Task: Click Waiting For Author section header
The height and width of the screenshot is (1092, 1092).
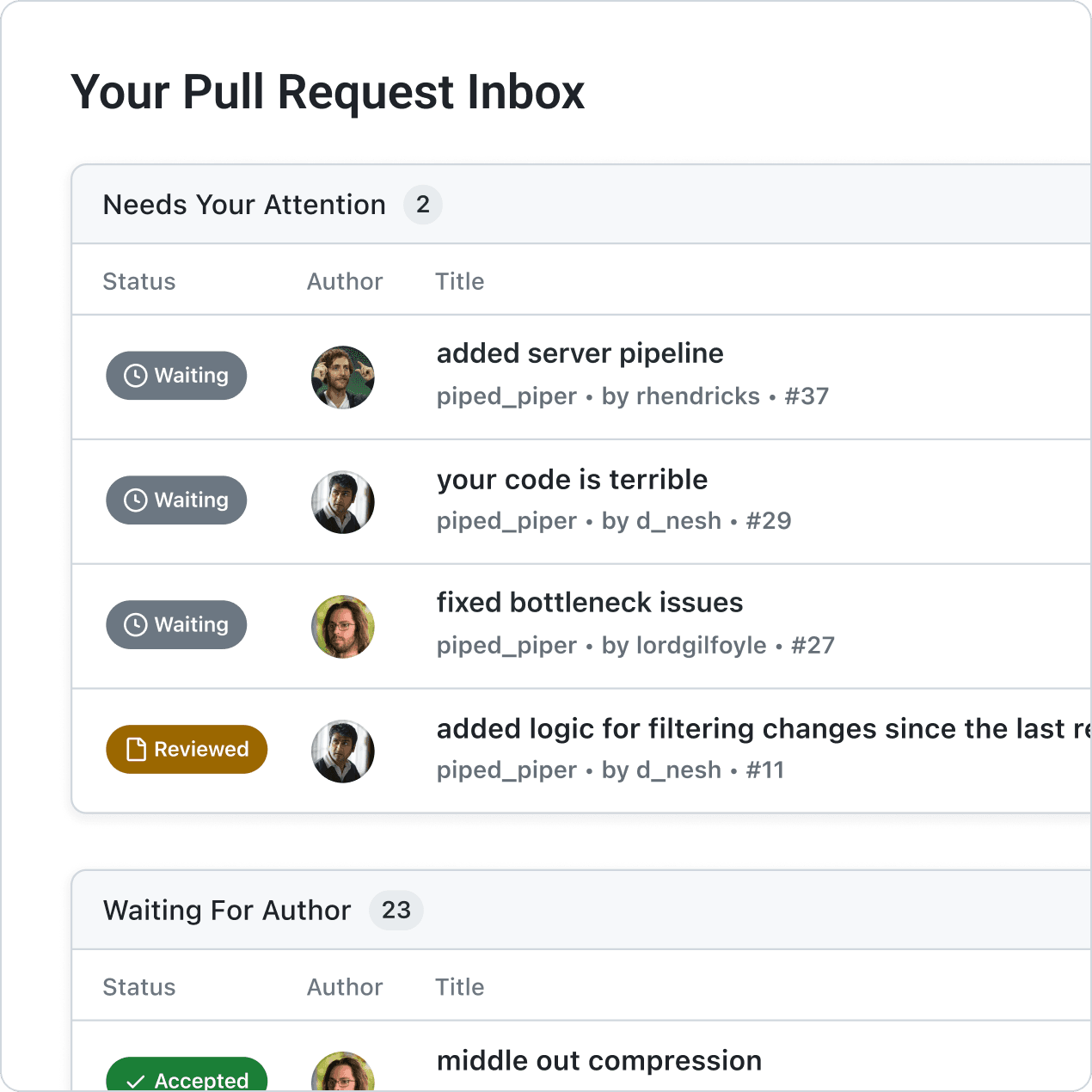Action: [x=227, y=911]
